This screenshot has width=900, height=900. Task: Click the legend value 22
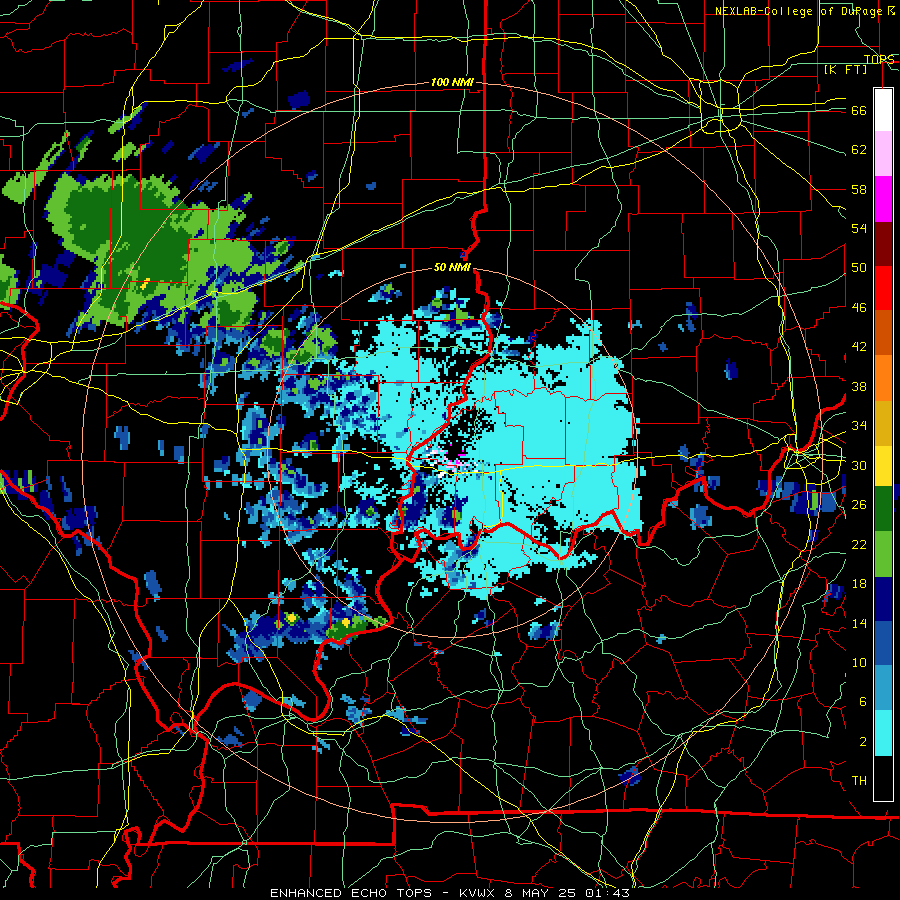point(859,544)
